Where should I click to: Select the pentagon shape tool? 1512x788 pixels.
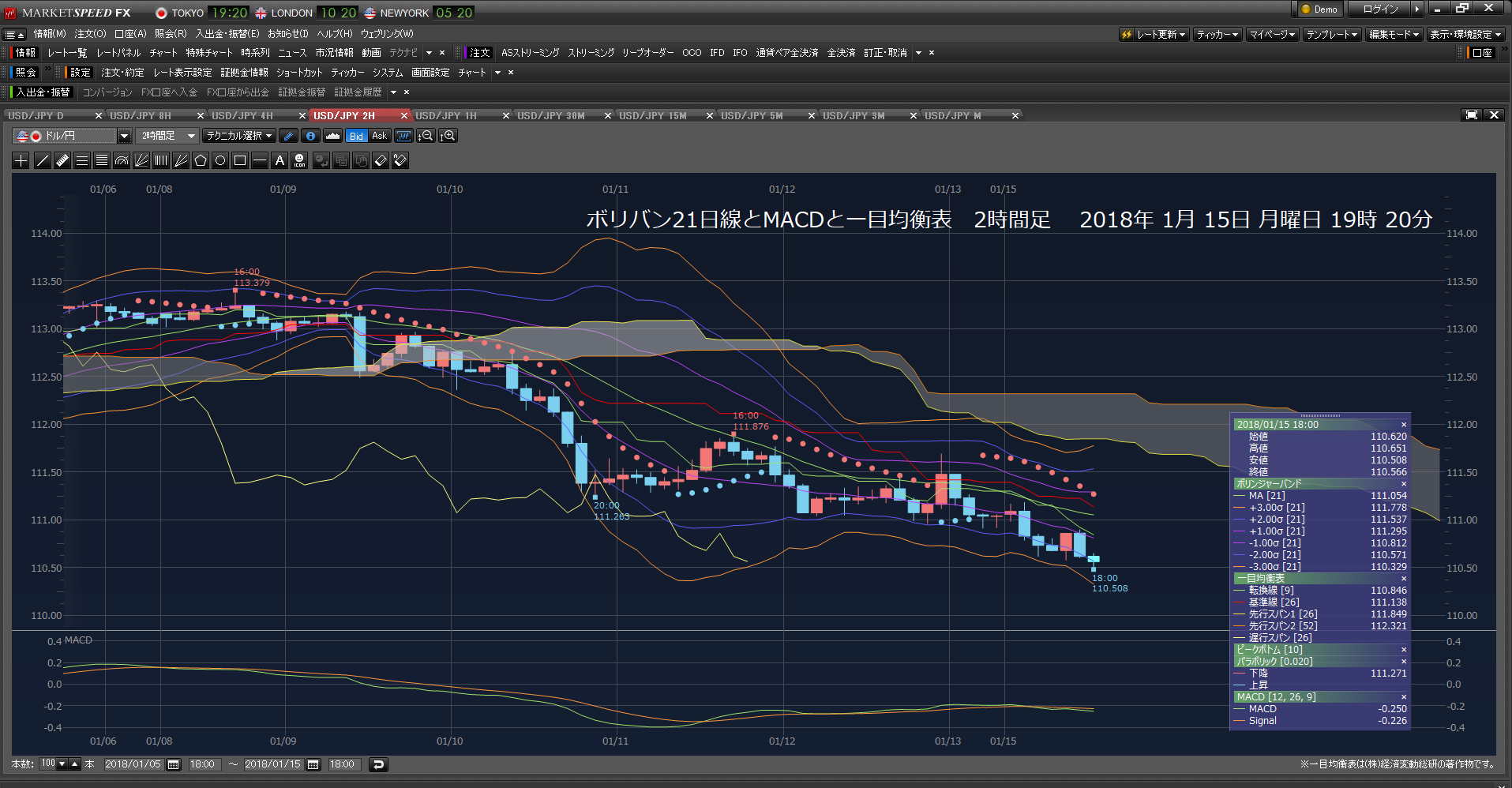click(200, 160)
